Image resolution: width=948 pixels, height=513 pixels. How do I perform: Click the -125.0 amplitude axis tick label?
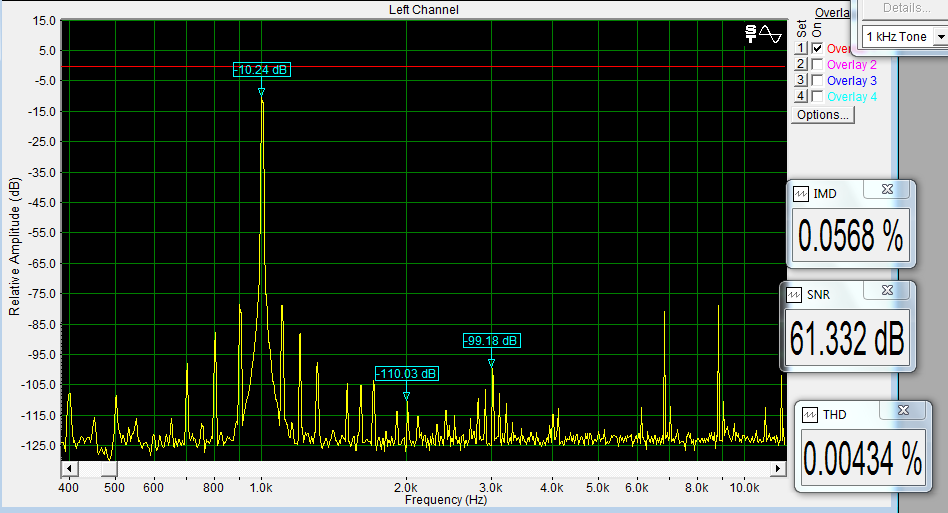[x=39, y=445]
